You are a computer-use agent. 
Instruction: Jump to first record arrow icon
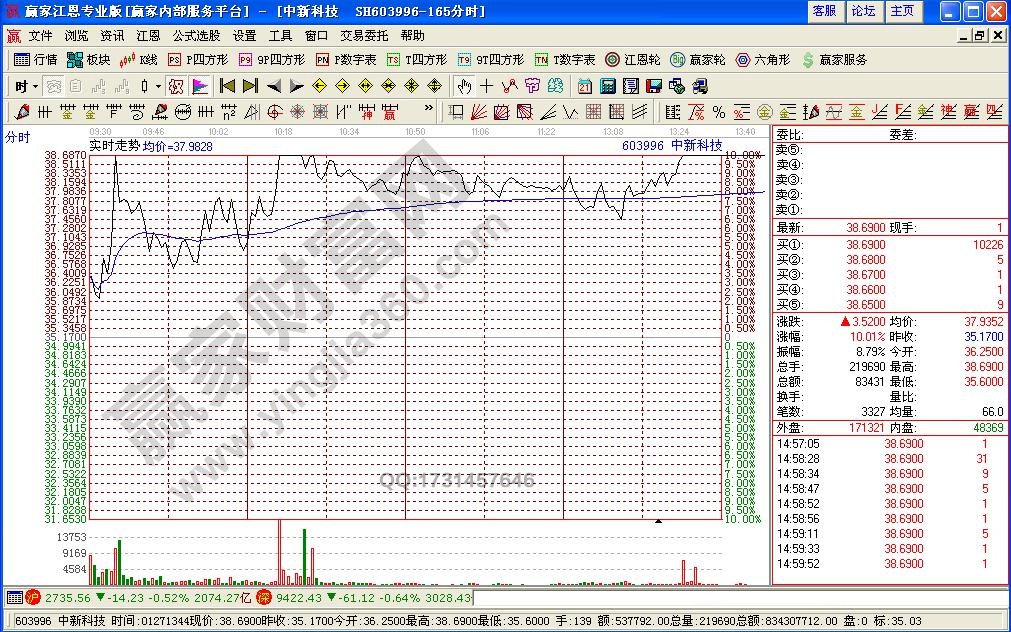click(x=227, y=86)
